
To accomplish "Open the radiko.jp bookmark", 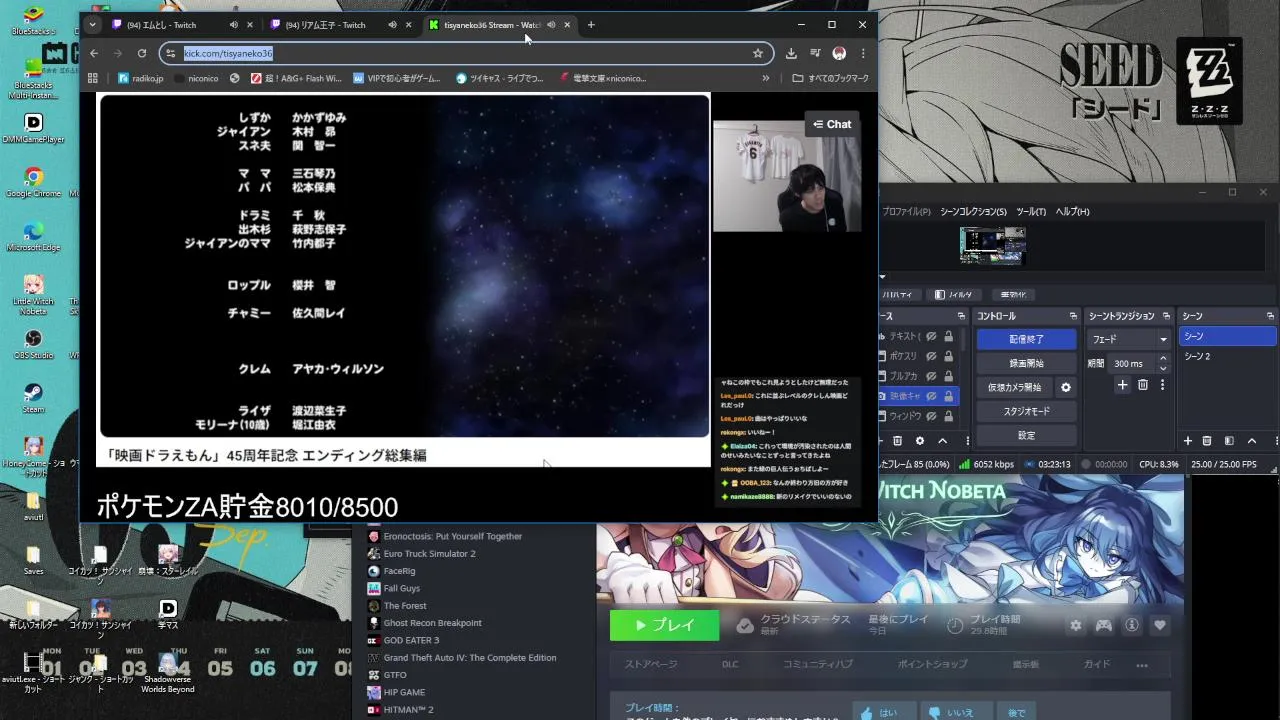I will click(x=140, y=78).
